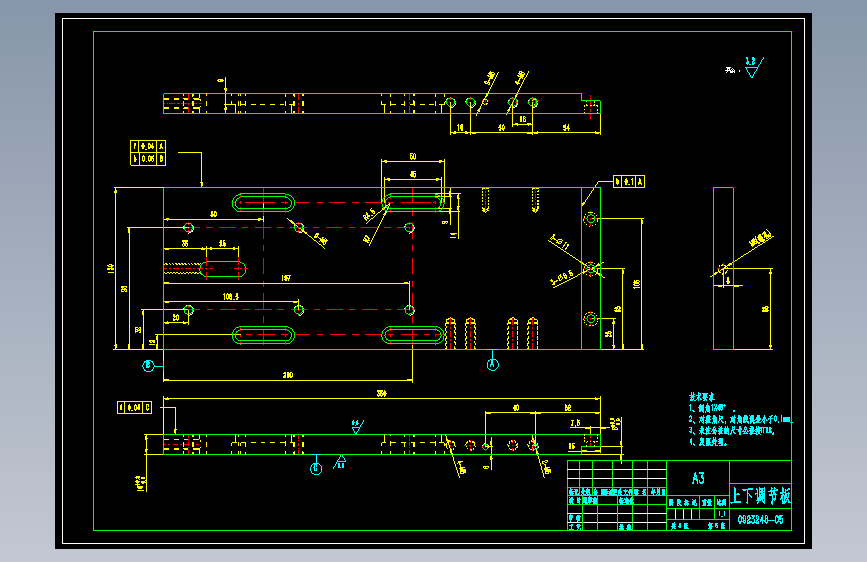Click the 3.2 surface roughness symbol
Screen dimensions: 867x562
[754, 67]
